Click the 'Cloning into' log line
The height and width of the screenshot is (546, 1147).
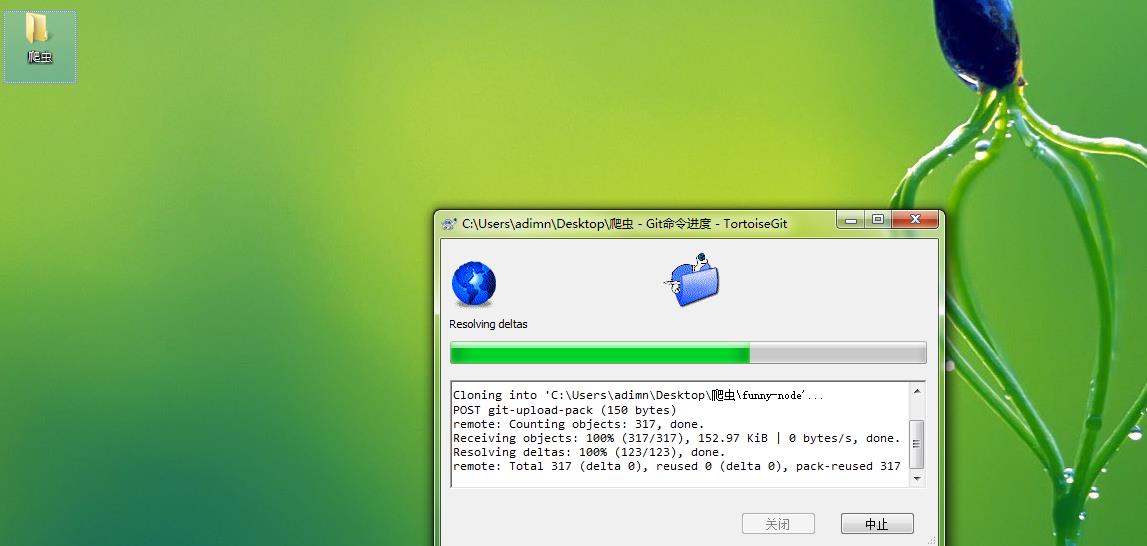click(638, 395)
